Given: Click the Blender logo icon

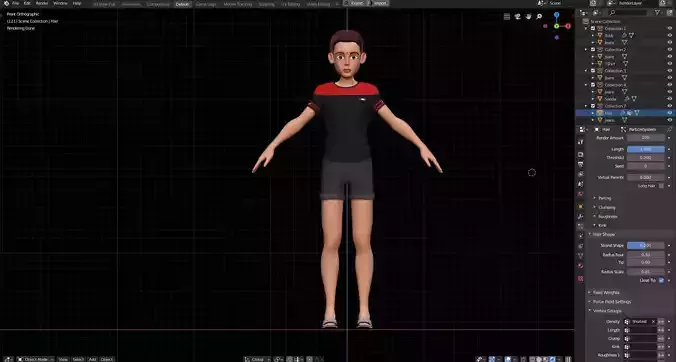Looking at the screenshot, I should [5, 3].
